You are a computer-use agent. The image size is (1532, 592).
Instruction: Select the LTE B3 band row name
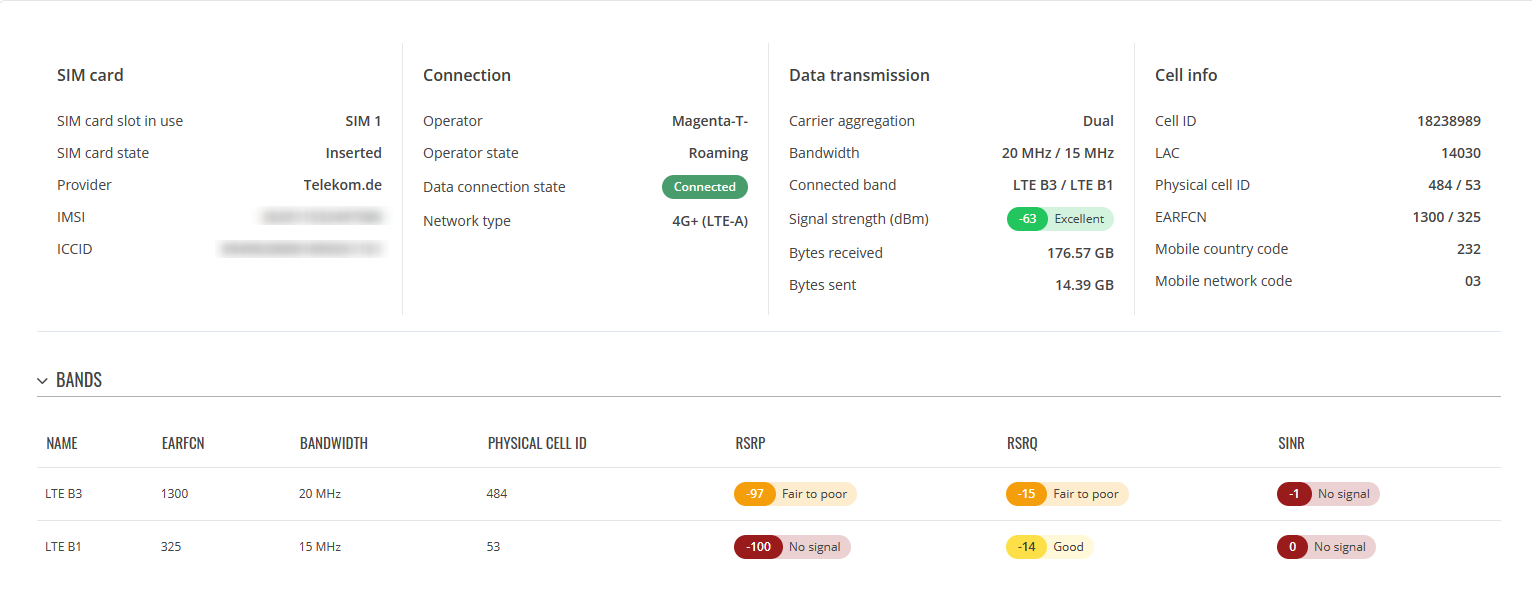point(64,494)
